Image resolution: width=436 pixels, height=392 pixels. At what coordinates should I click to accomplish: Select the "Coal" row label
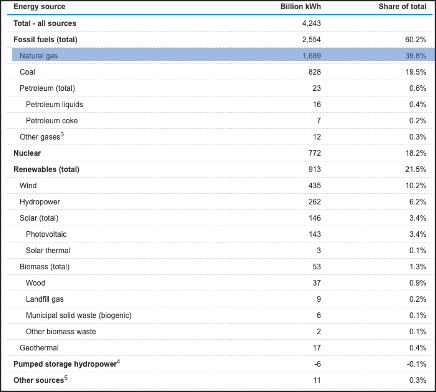[x=27, y=72]
